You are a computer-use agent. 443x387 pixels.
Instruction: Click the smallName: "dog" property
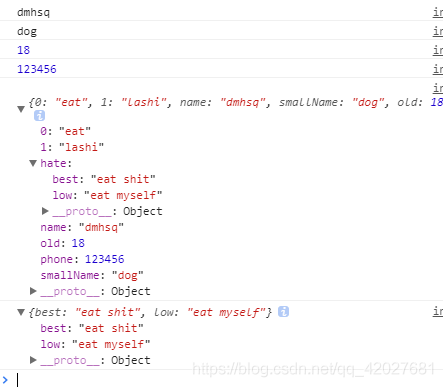click(x=92, y=275)
